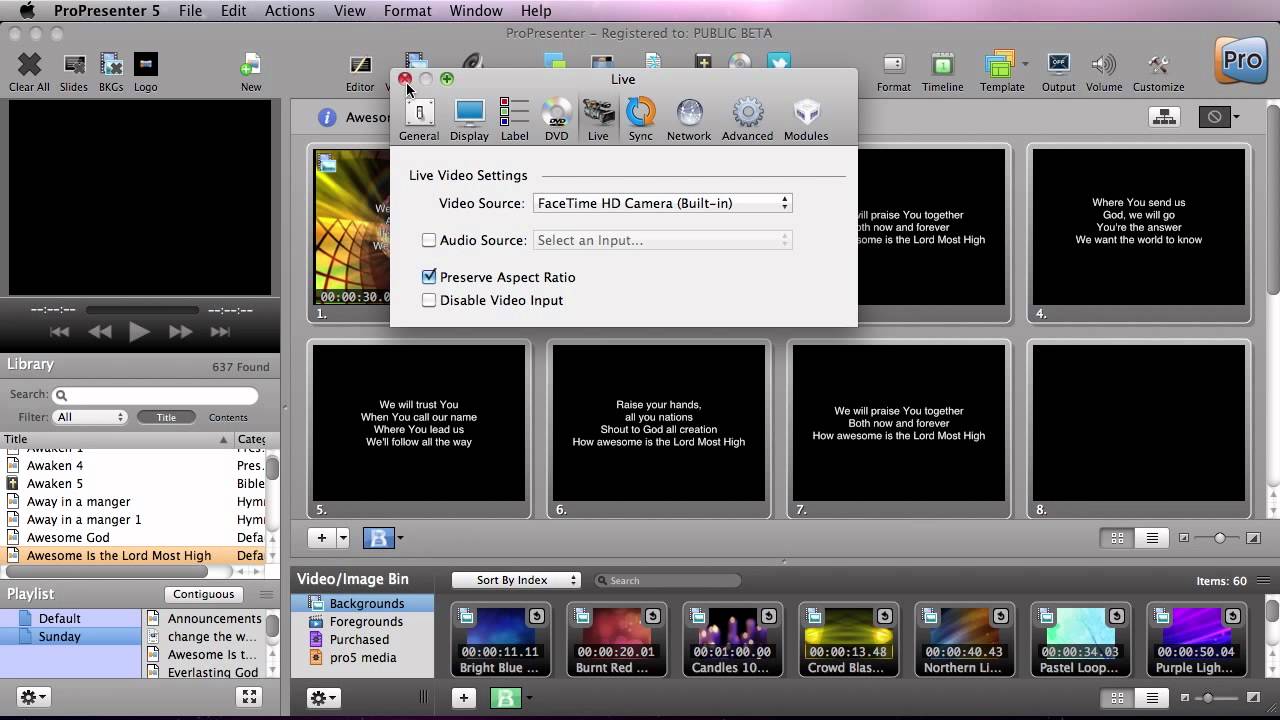Viewport: 1280px width, 720px height.
Task: Play the preview with the play button
Action: [139, 332]
